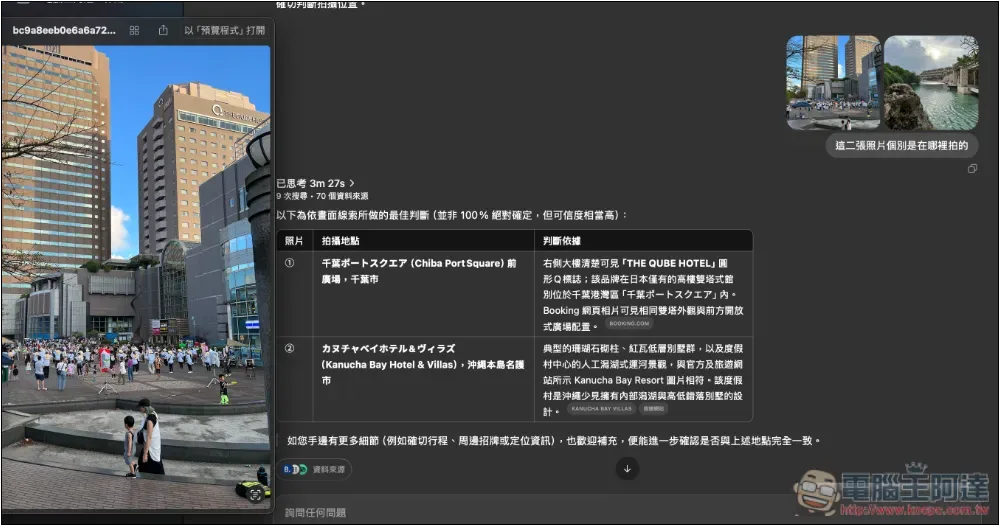This screenshot has width=1000, height=526.
Task: Expand the 已思考 3m 27s thinking details
Action: [316, 183]
